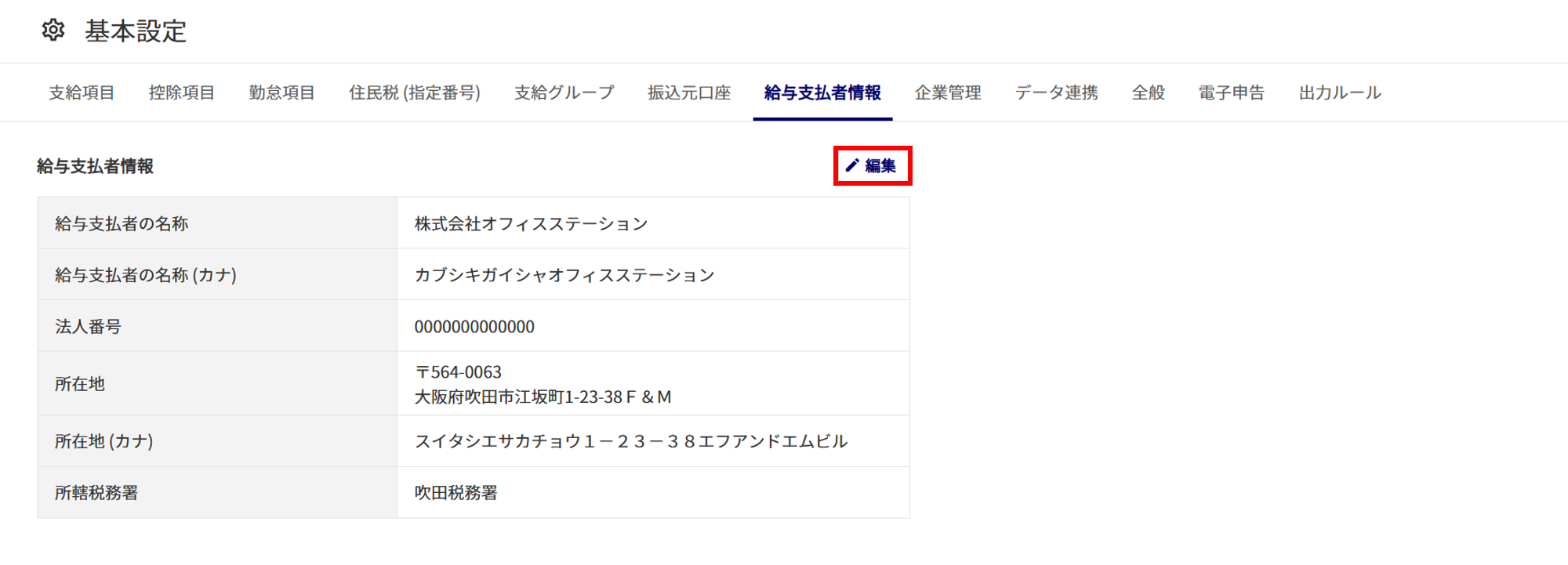
Task: Switch to the 振込元口座 tab
Action: click(x=689, y=92)
